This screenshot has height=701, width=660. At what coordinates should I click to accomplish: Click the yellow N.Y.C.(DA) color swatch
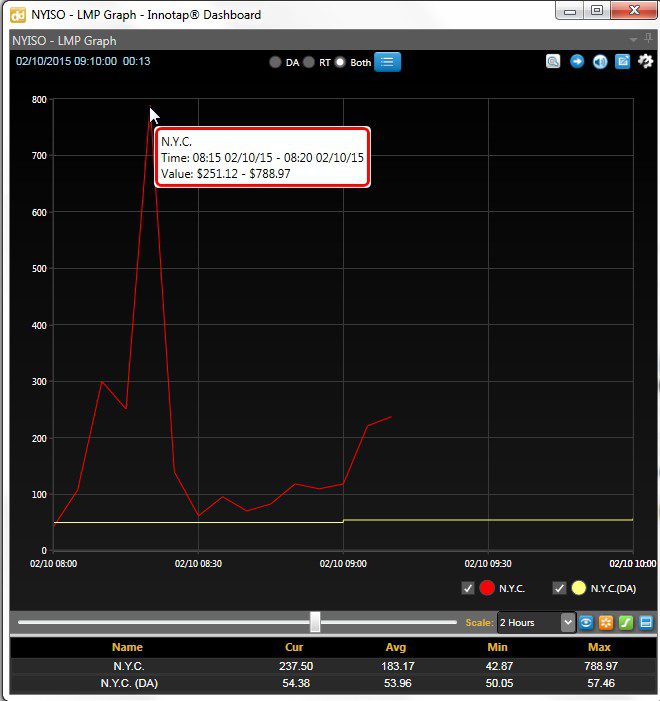tap(579, 587)
